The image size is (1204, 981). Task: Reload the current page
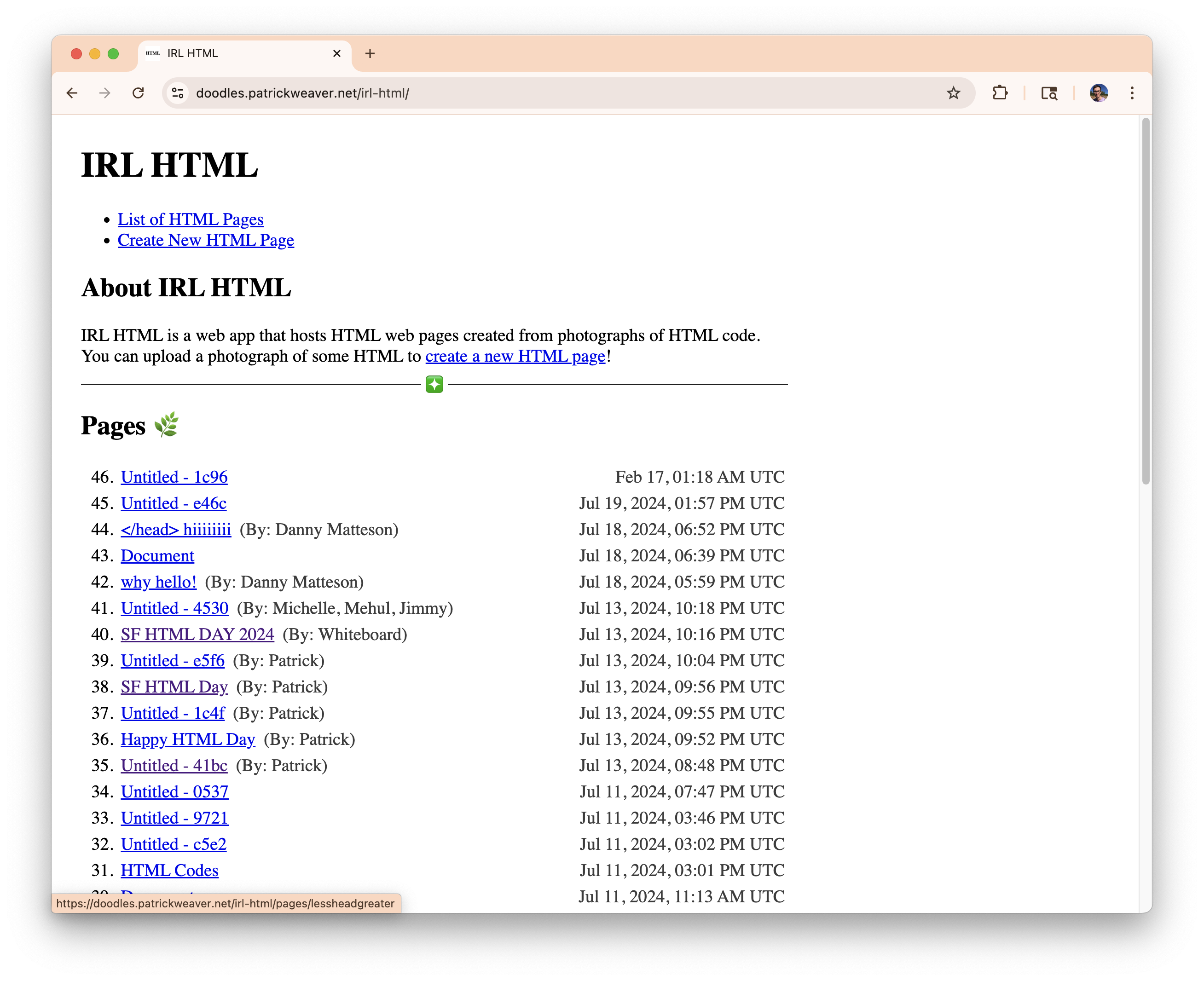click(x=138, y=93)
